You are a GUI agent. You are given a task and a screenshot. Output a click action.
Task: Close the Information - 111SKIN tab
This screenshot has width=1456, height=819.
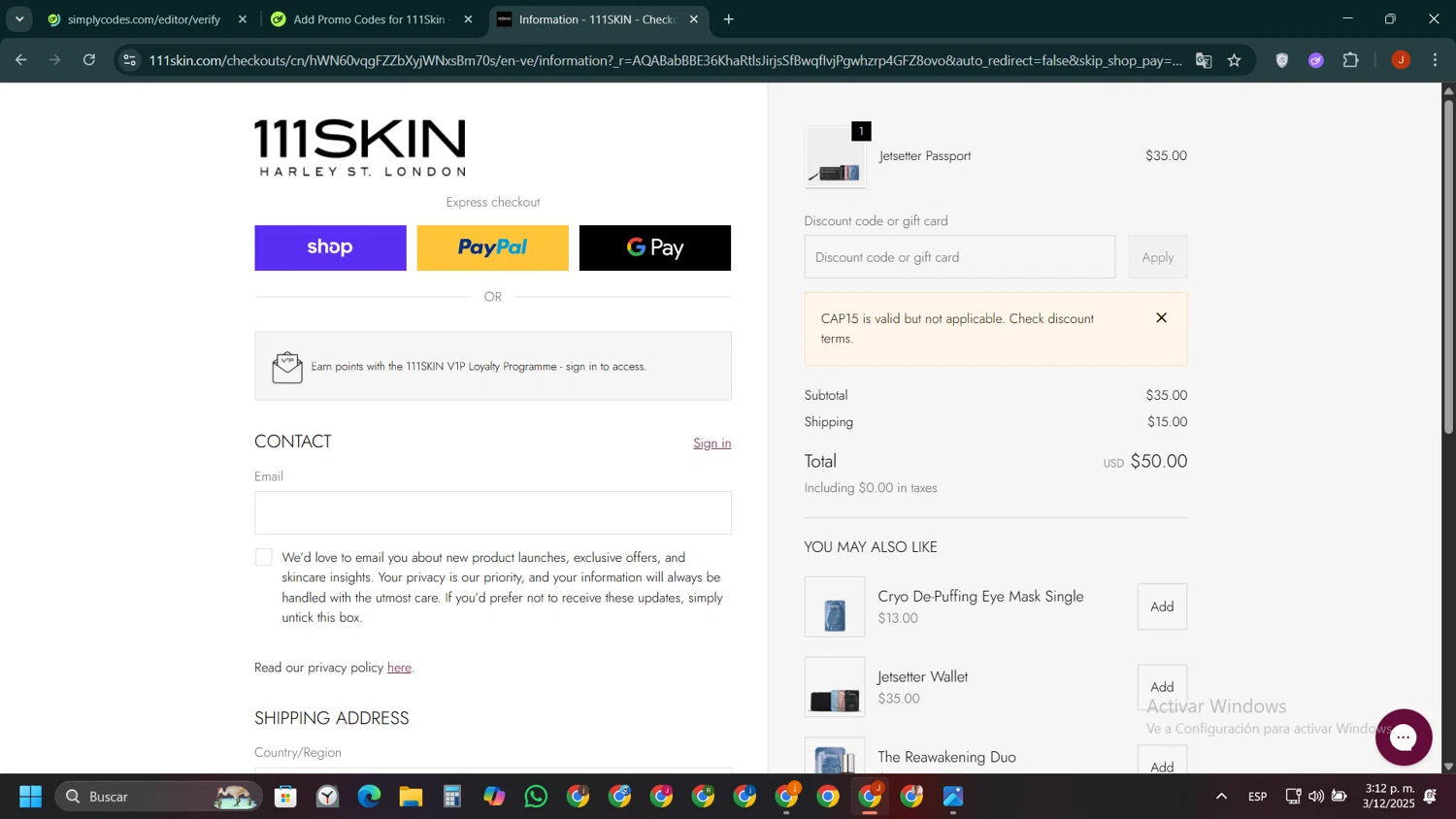(x=694, y=19)
